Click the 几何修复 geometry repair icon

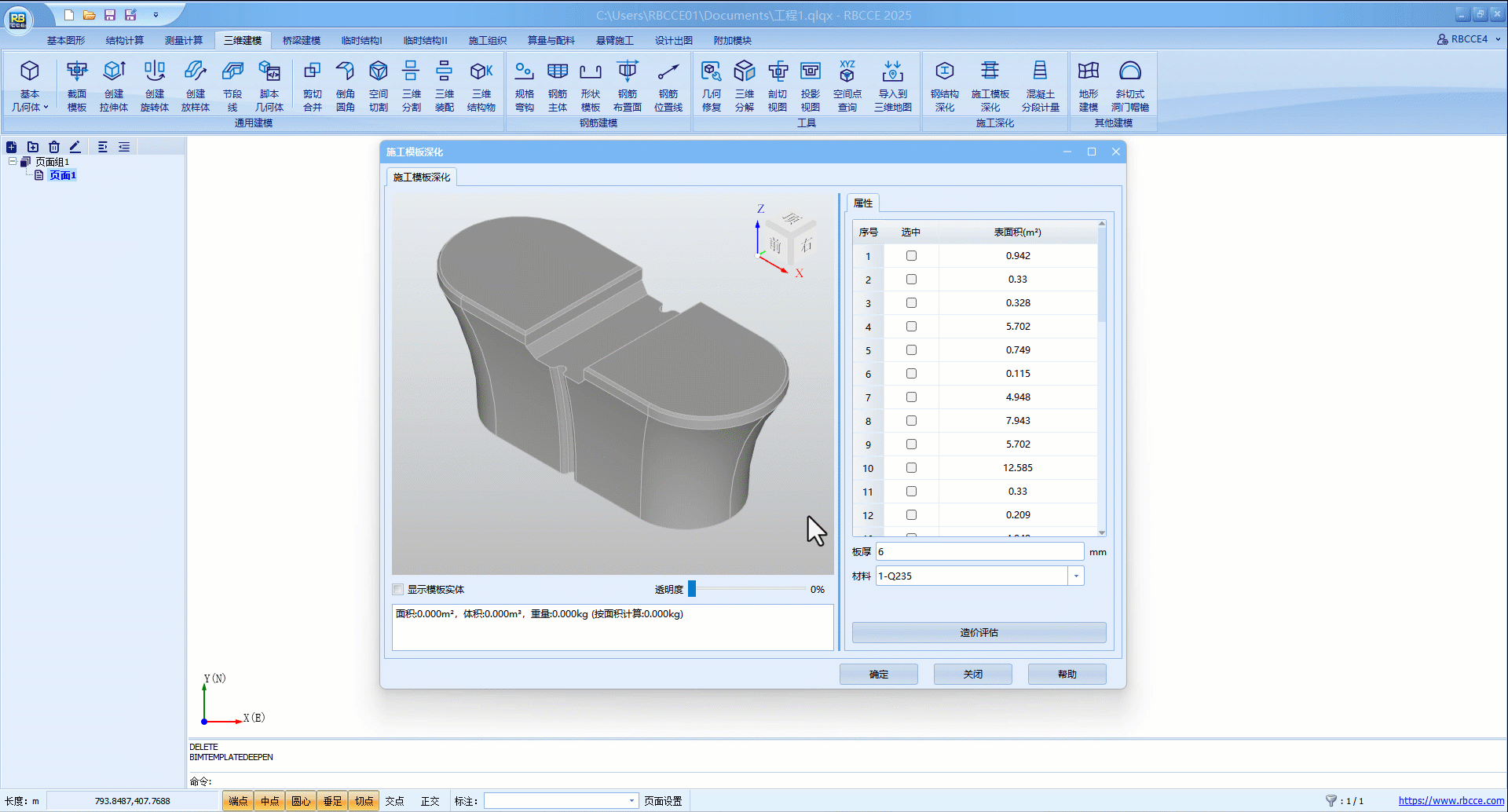pos(712,86)
